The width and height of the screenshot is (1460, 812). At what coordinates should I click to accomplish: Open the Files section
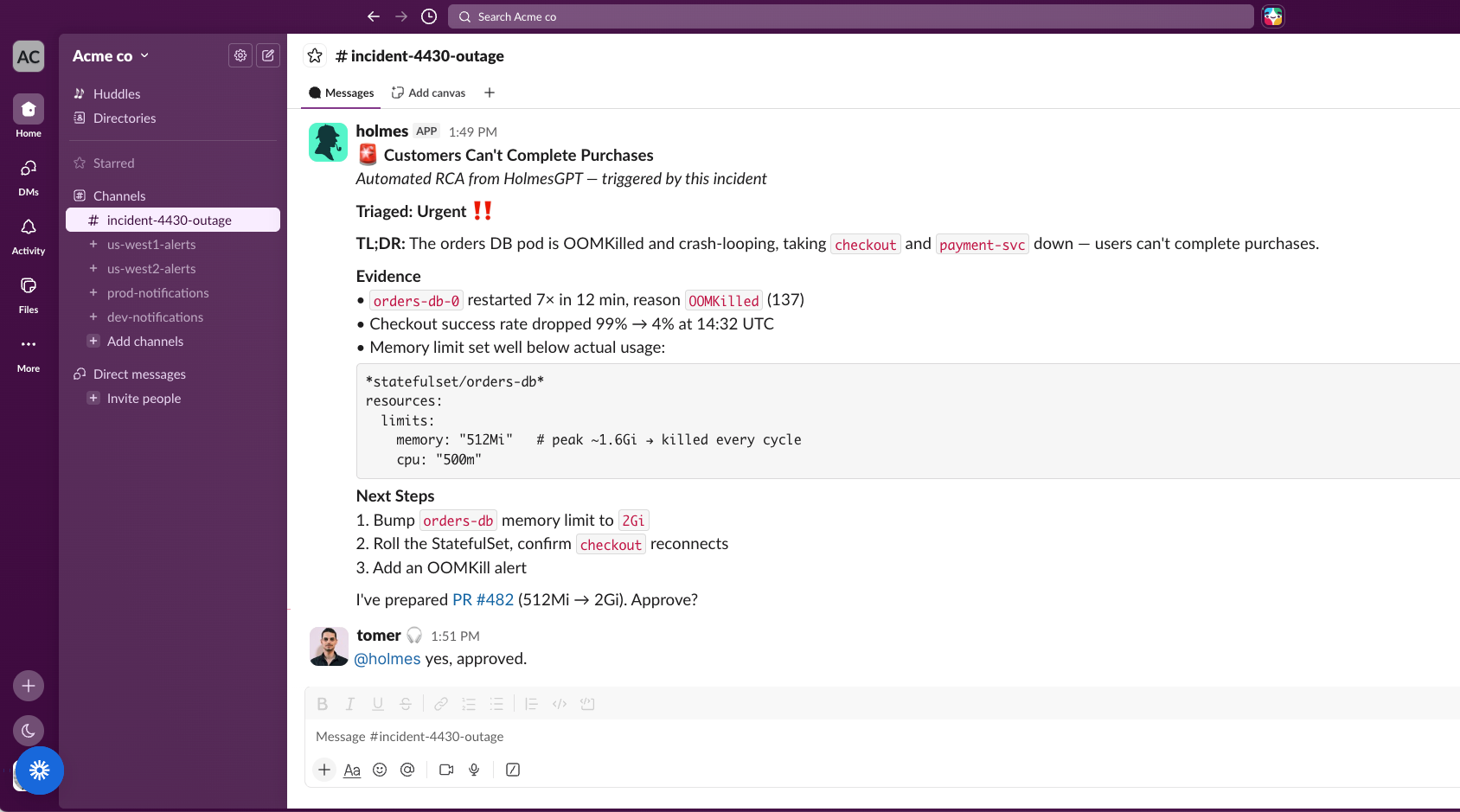[x=29, y=294]
